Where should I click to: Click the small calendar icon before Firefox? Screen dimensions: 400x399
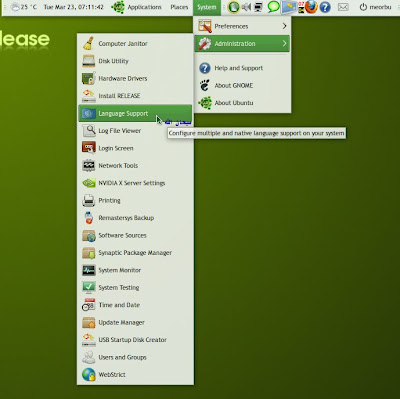pos(301,7)
